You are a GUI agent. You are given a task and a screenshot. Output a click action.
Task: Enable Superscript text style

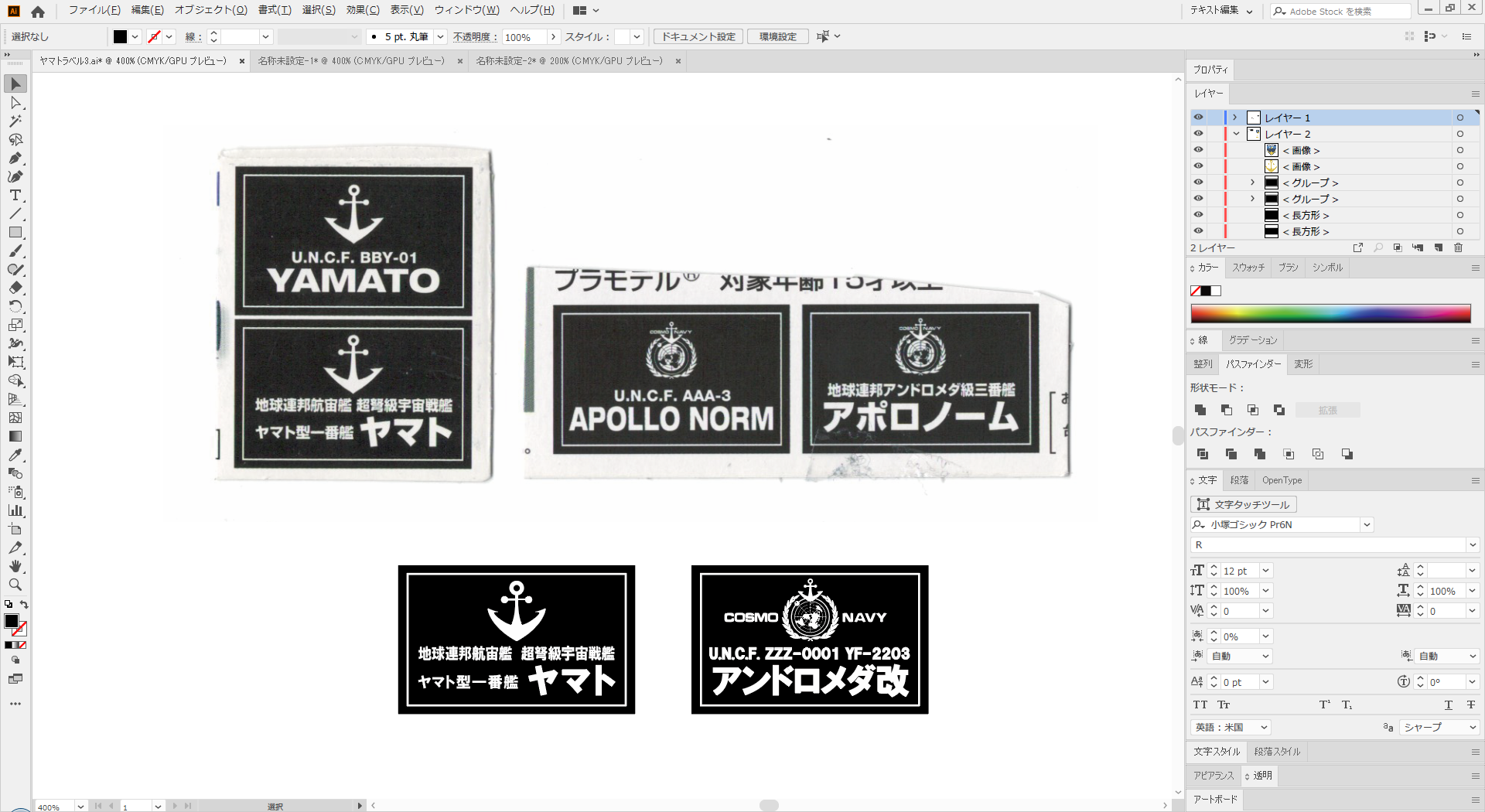(x=1325, y=705)
